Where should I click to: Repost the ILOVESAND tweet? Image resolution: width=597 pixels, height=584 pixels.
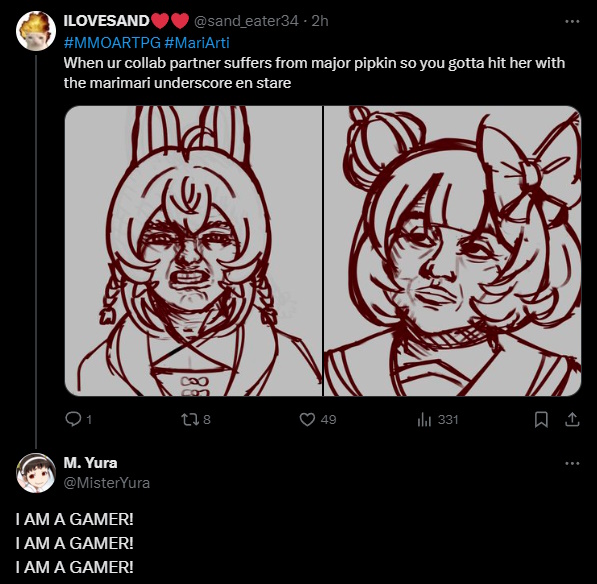pyautogui.click(x=190, y=420)
